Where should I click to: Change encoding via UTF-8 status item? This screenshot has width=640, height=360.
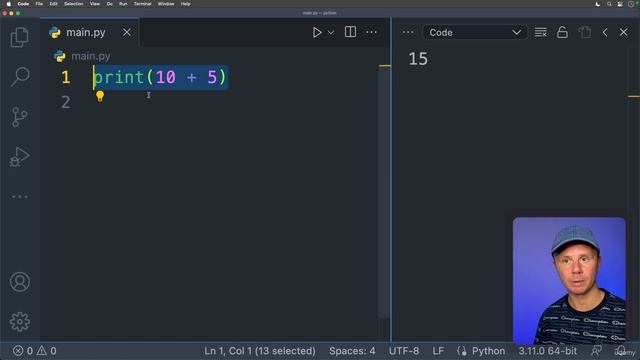pos(404,351)
